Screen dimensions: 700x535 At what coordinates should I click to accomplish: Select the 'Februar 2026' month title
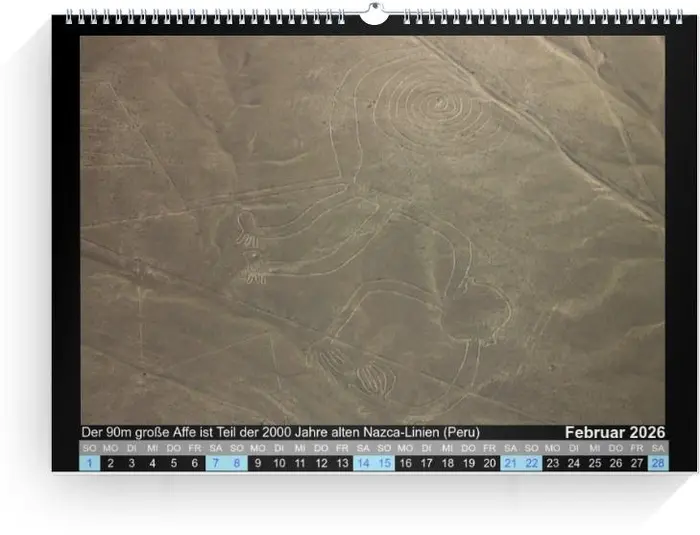coord(614,432)
